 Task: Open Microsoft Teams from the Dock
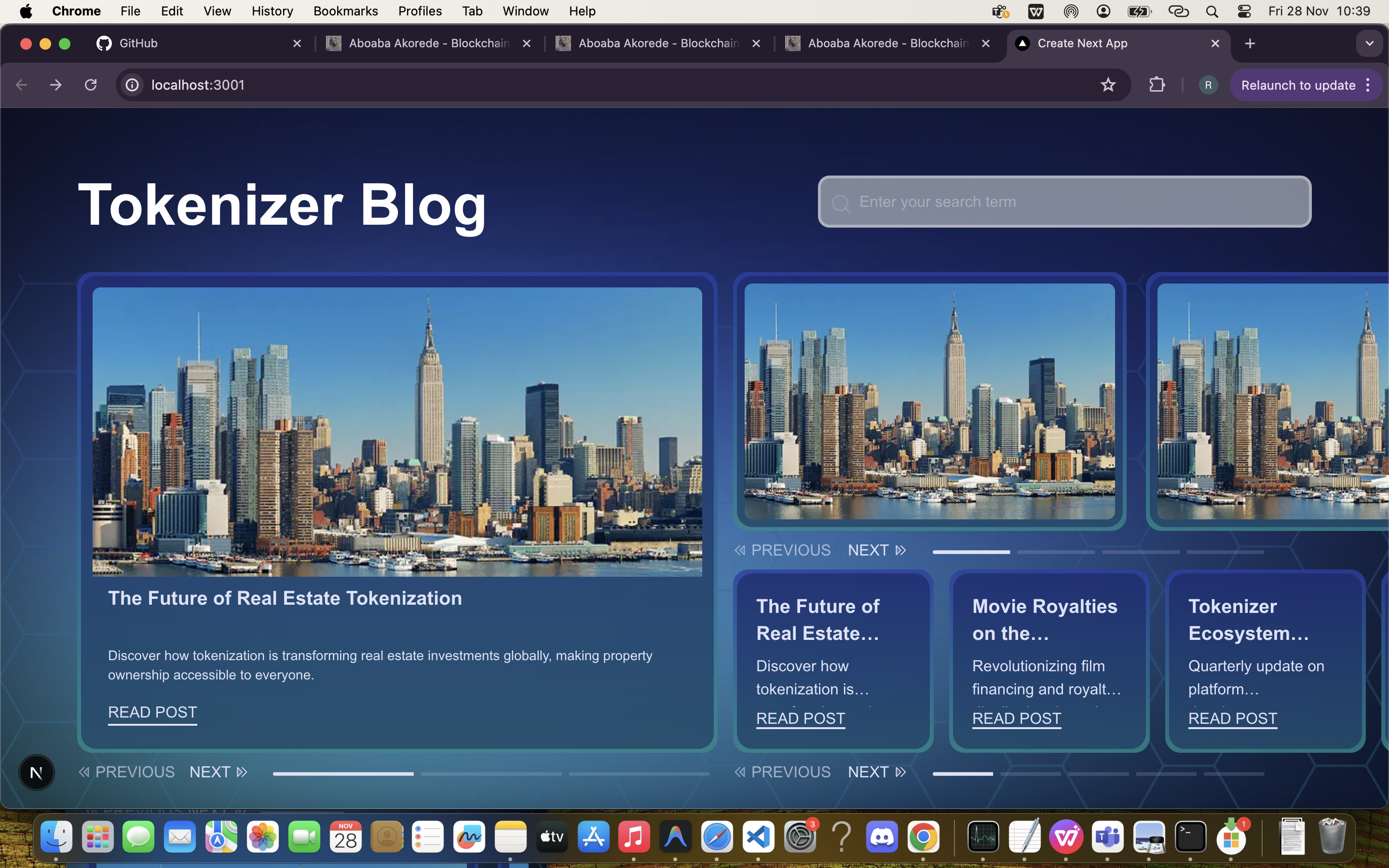click(x=1108, y=837)
